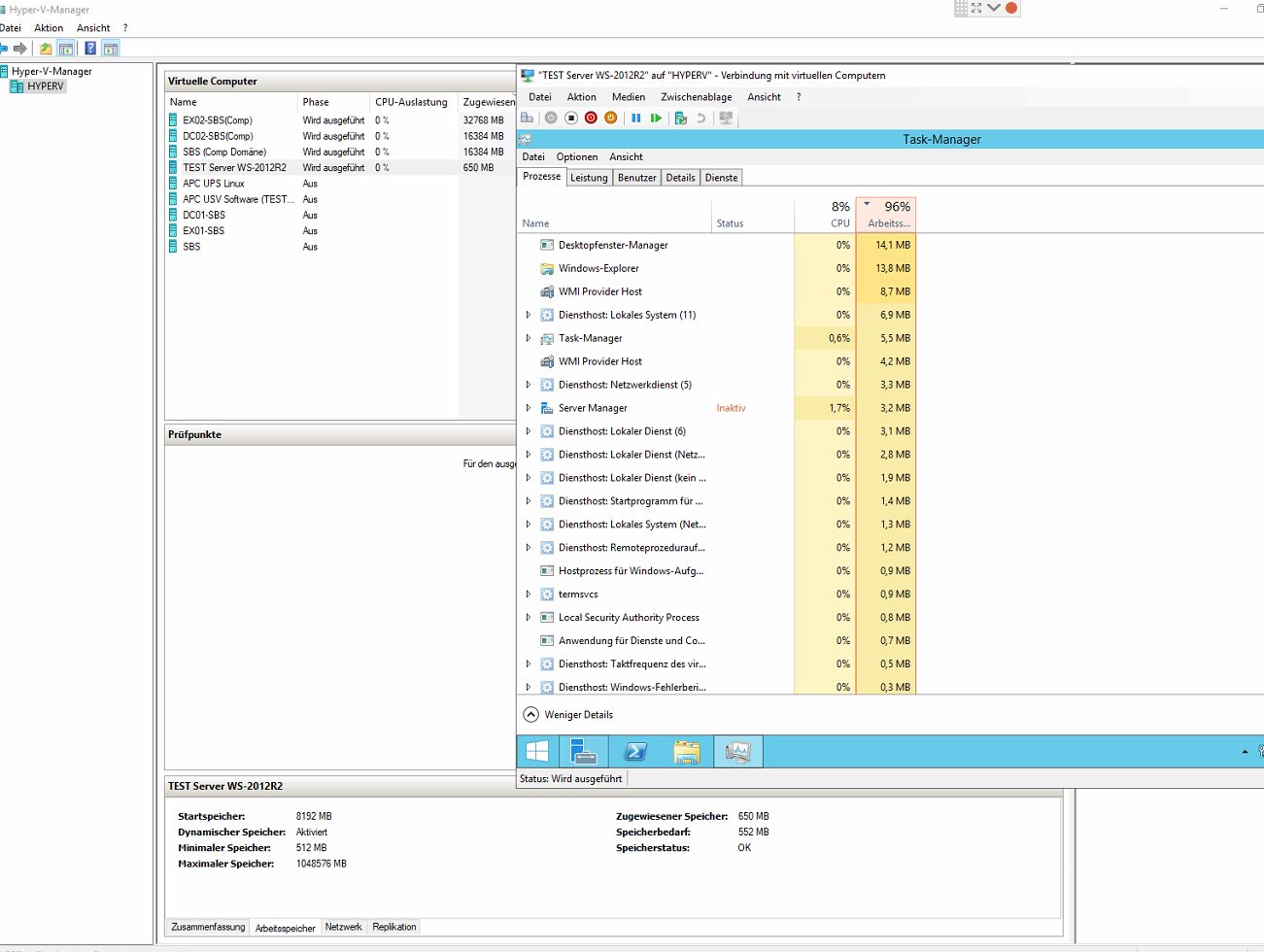
Task: Click the back arrow in Hyper-V-Manager toolbar
Action: pos(3,48)
